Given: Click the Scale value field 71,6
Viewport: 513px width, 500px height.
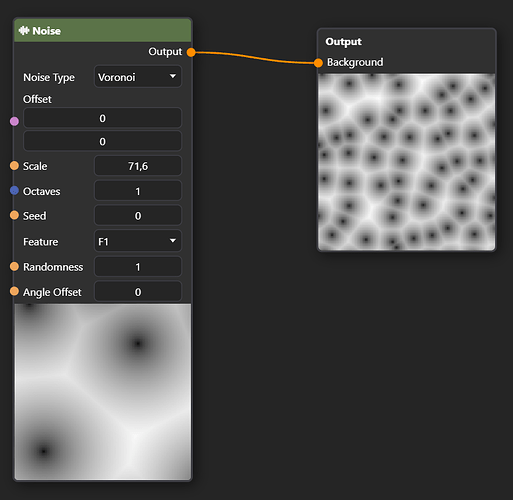Looking at the screenshot, I should pos(138,166).
